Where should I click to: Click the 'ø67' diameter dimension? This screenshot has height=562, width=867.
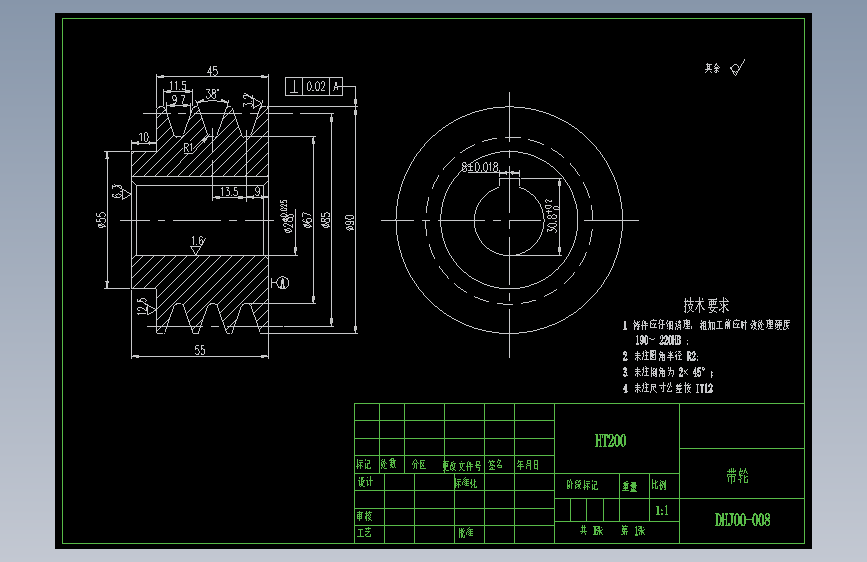pyautogui.click(x=307, y=220)
